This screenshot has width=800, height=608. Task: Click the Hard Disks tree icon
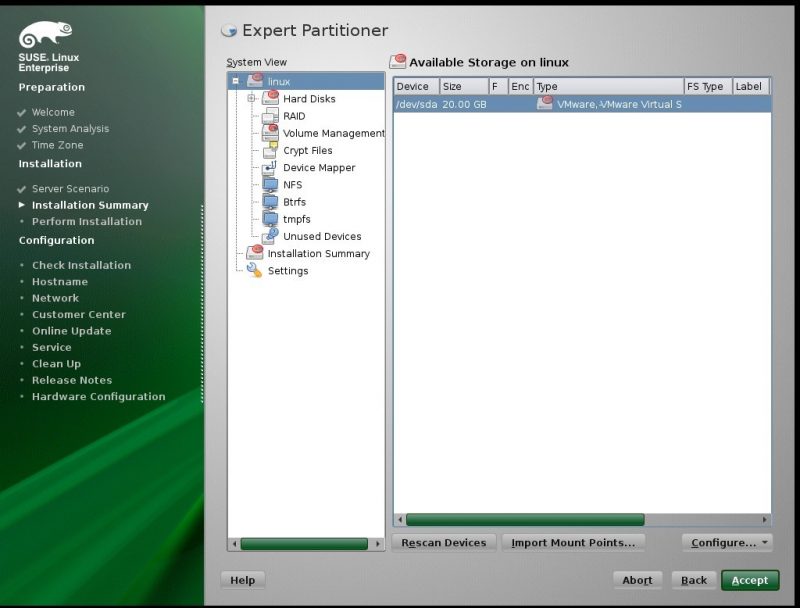pyautogui.click(x=270, y=98)
